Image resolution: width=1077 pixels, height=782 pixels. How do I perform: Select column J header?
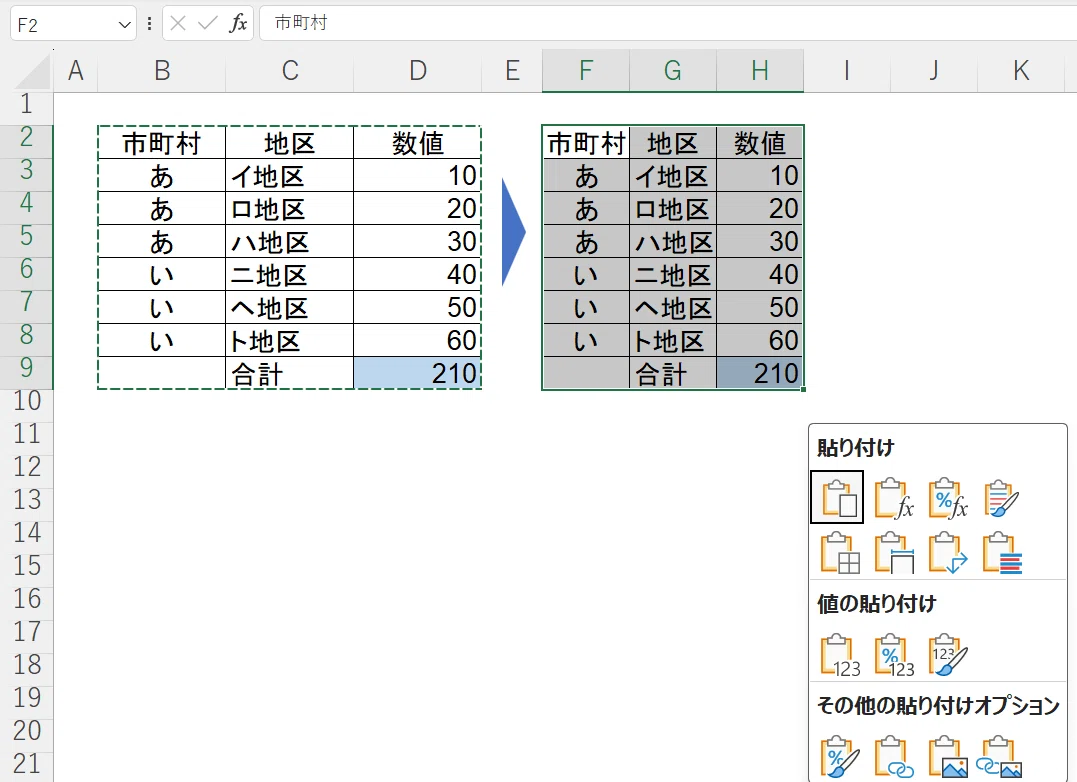934,71
